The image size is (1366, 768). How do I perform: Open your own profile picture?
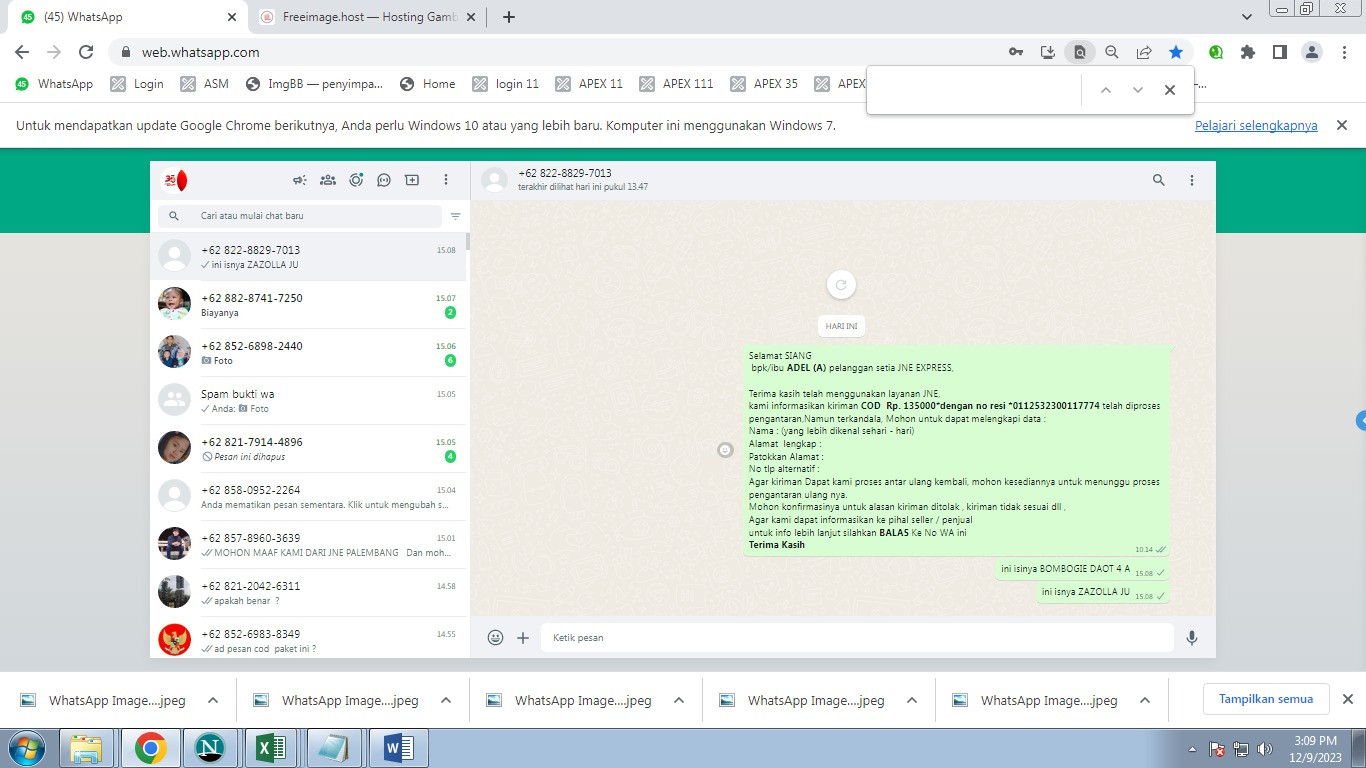175,180
